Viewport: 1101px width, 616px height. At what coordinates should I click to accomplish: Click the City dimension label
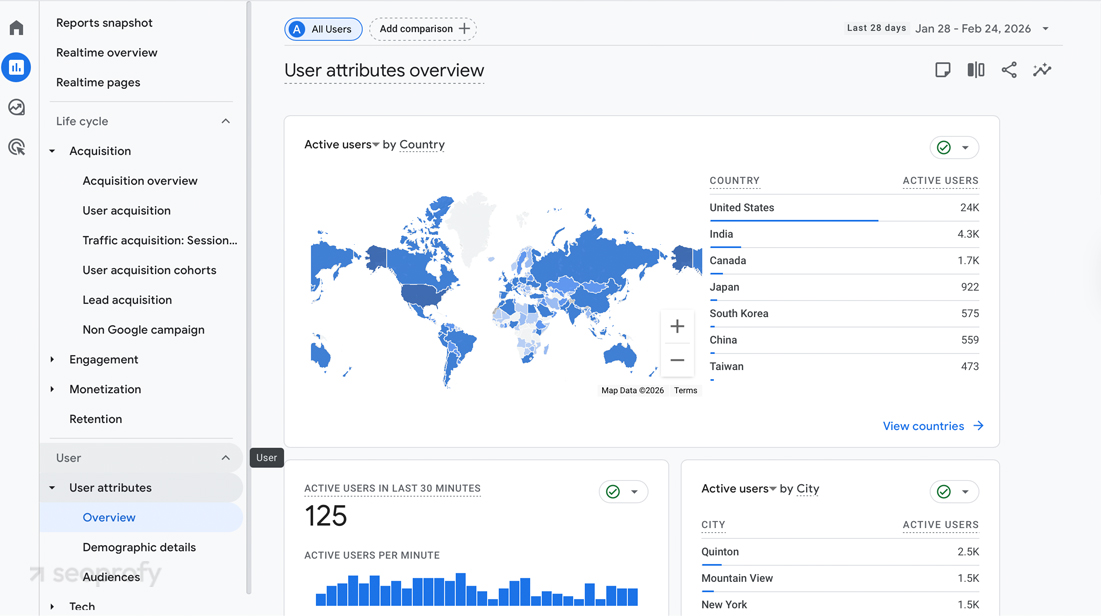(x=807, y=489)
